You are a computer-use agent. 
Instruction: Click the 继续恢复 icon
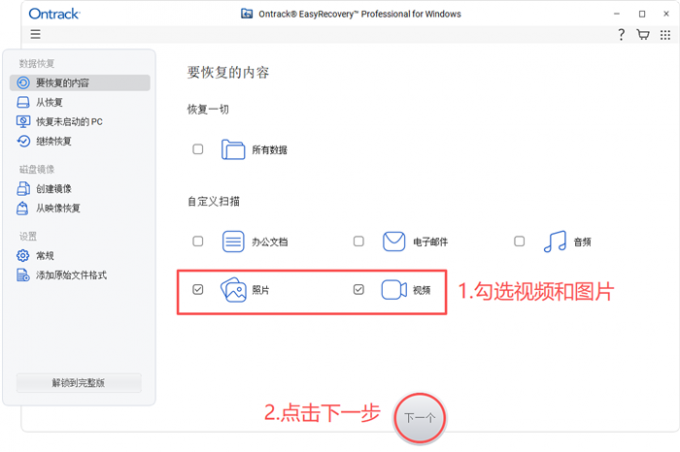pyautogui.click(x=23, y=141)
